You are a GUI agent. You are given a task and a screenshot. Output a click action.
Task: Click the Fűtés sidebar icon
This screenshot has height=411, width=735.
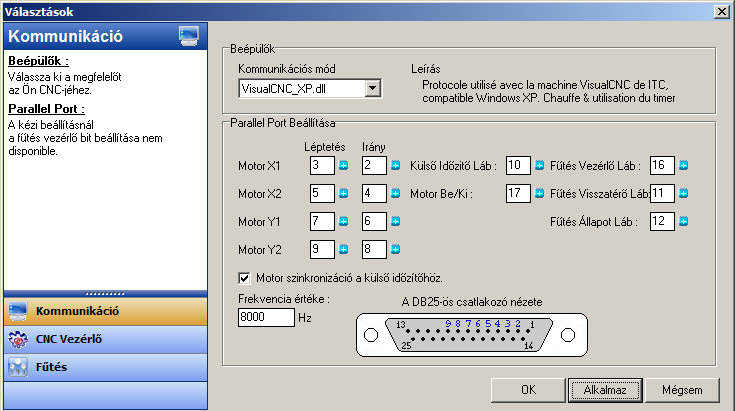pos(18,367)
